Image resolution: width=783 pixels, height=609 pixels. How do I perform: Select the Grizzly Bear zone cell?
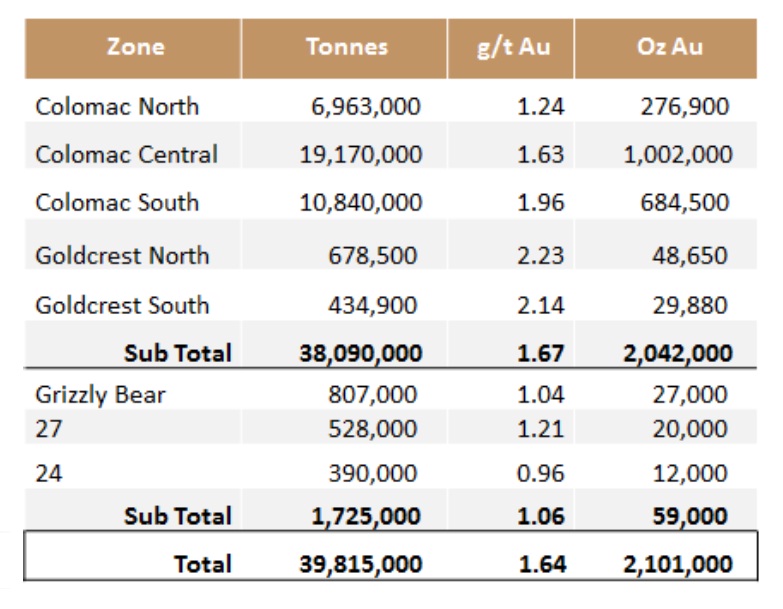click(100, 394)
